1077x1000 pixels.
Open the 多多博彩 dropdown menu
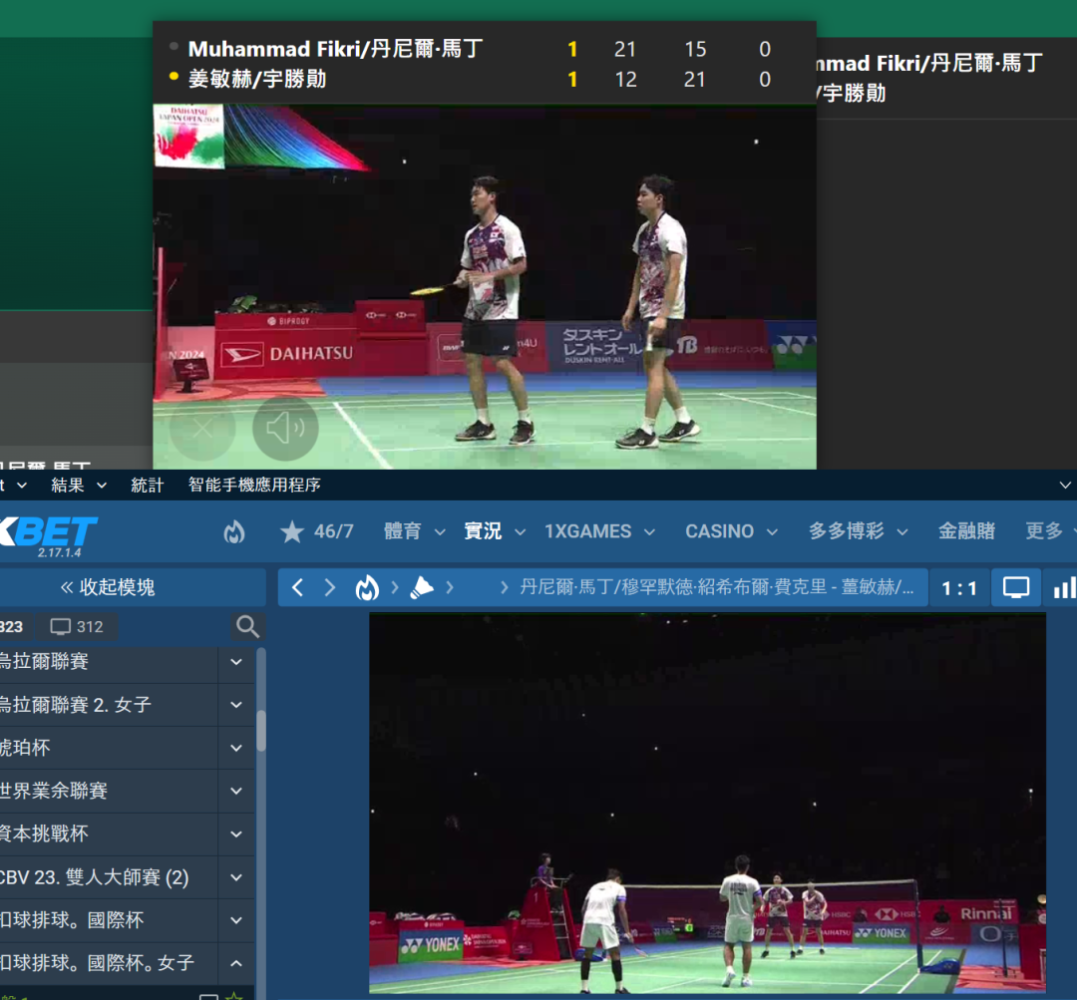pos(858,532)
